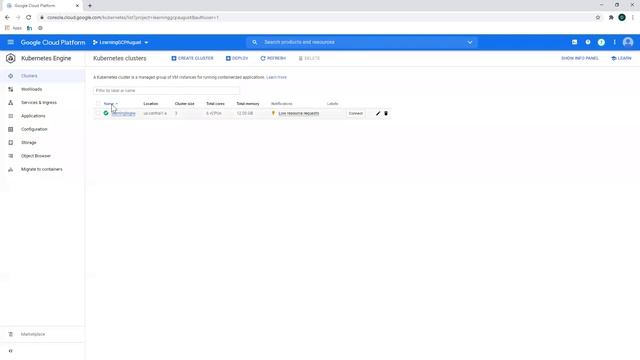Image resolution: width=640 pixels, height=360 pixels.
Task: Click the REFRESH button
Action: click(x=273, y=58)
